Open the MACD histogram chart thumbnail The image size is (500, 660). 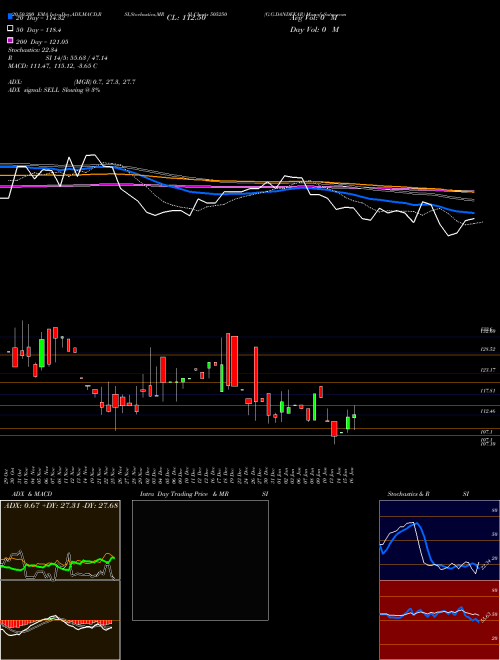pos(60,620)
